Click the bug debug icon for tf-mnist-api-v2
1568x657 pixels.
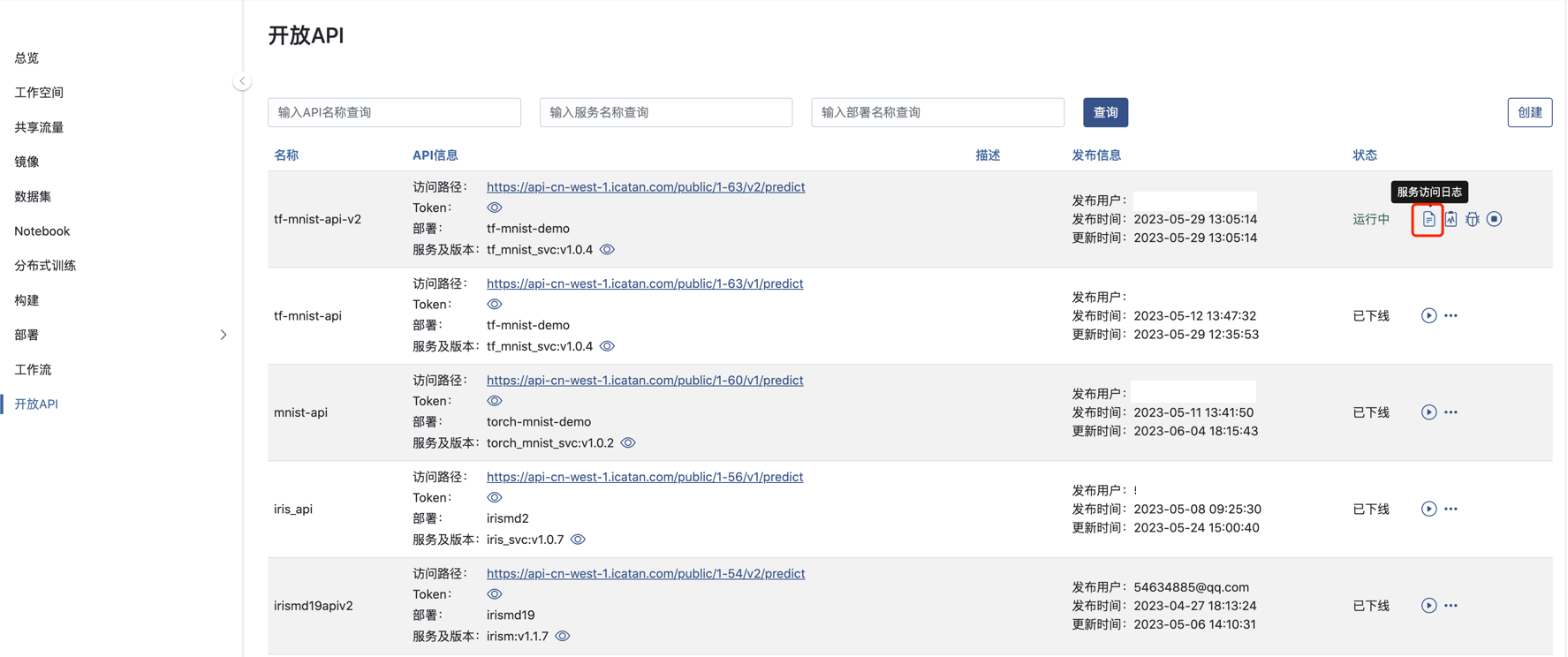[x=1472, y=219]
